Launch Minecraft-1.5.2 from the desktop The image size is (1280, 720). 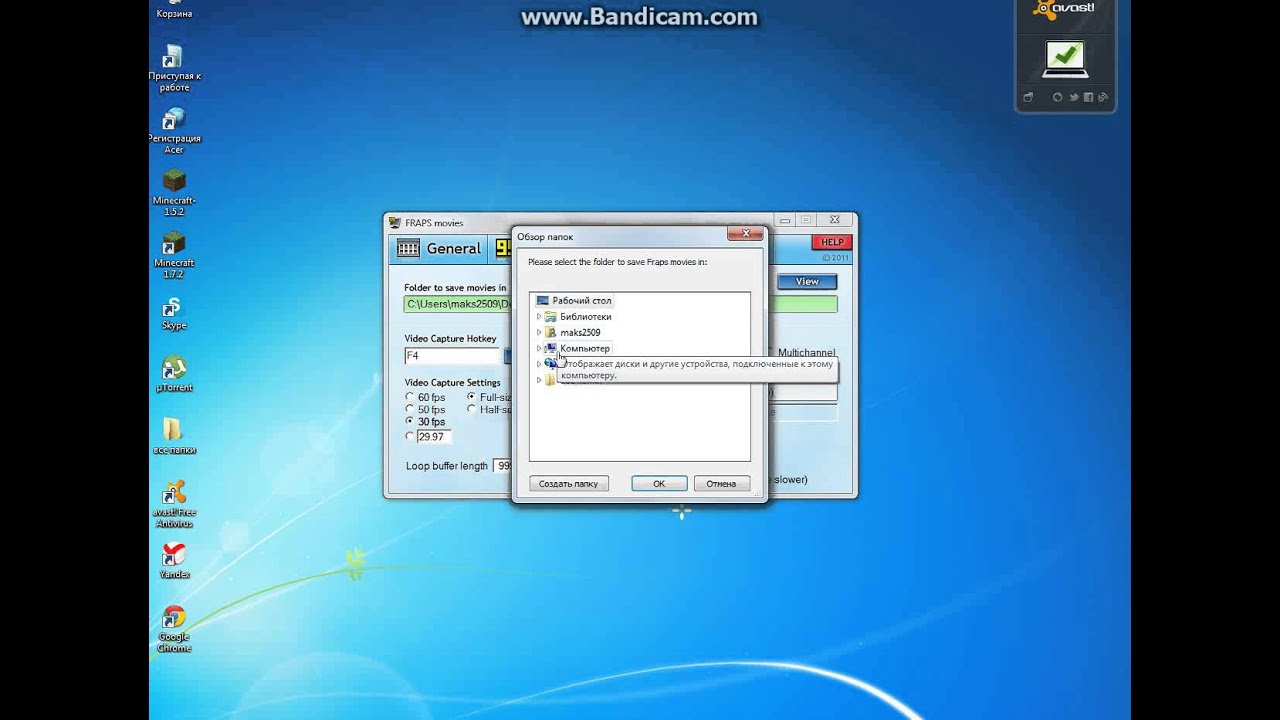click(174, 192)
